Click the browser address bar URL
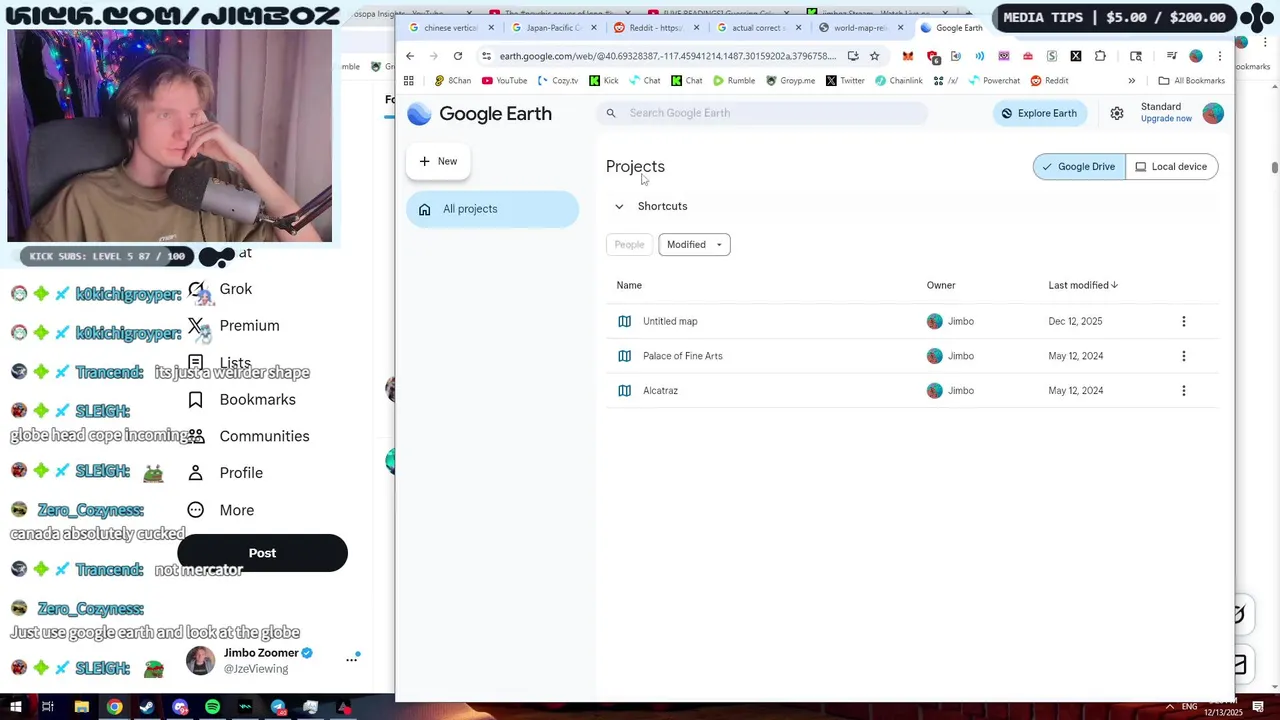This screenshot has width=1280, height=720. coord(668,56)
